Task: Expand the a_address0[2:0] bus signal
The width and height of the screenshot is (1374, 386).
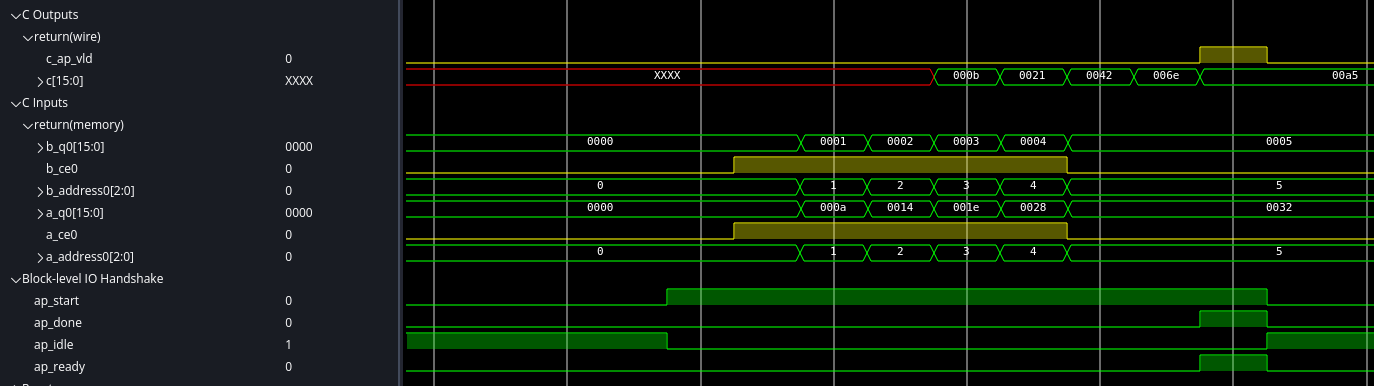Action: click(40, 257)
